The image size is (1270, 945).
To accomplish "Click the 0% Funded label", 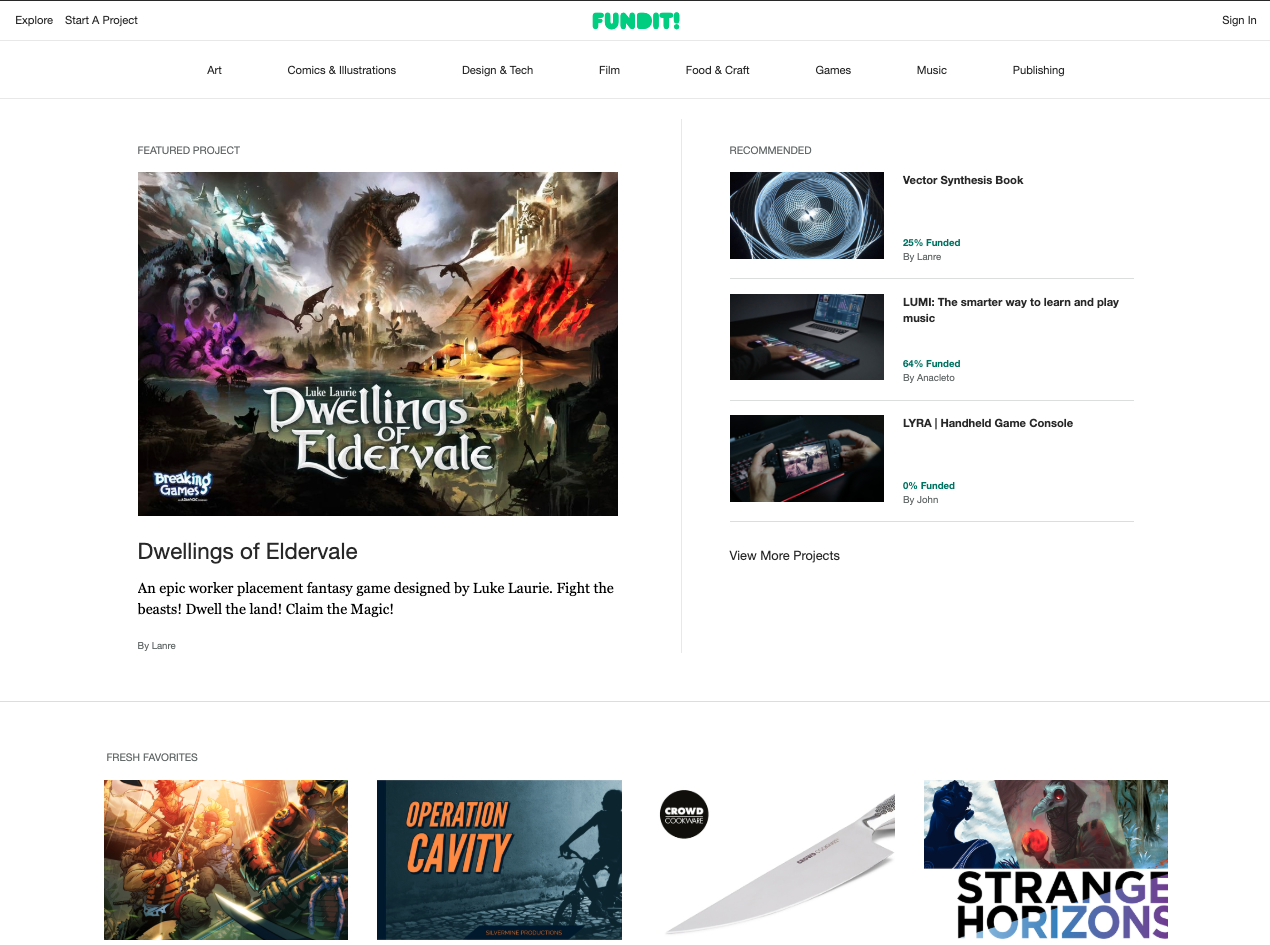I will [929, 486].
